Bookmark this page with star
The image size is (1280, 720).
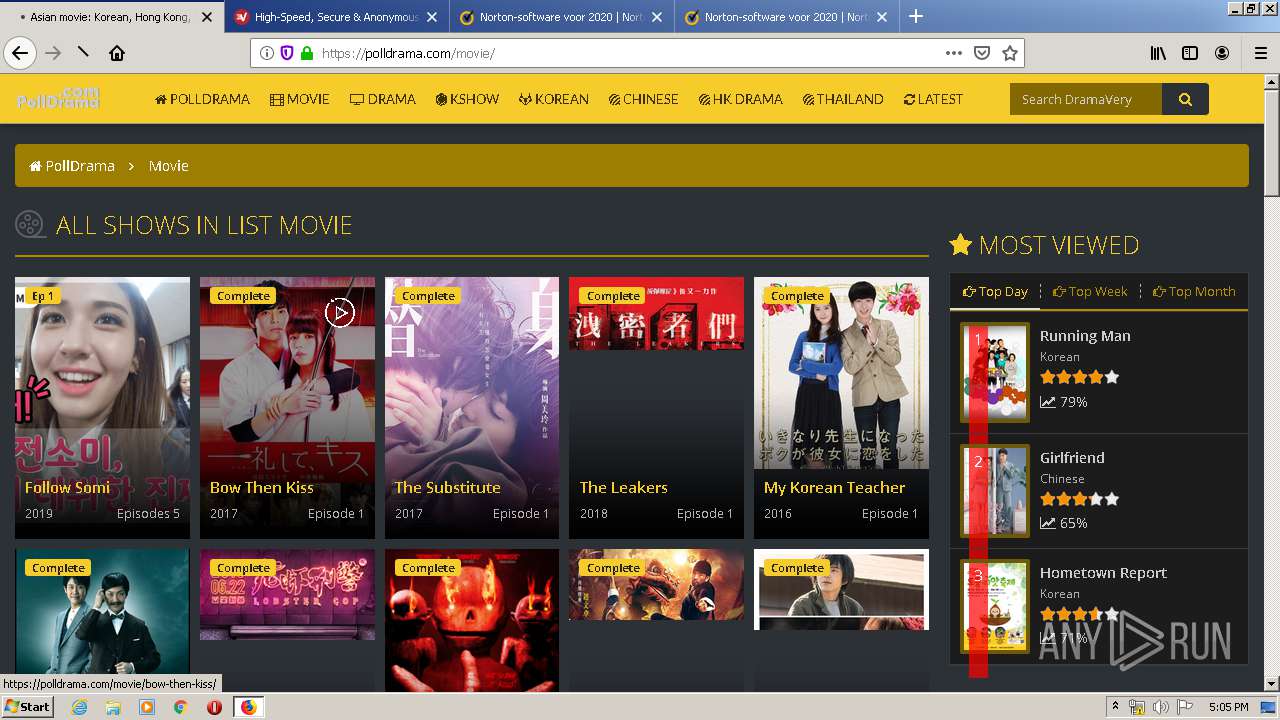[x=1010, y=53]
